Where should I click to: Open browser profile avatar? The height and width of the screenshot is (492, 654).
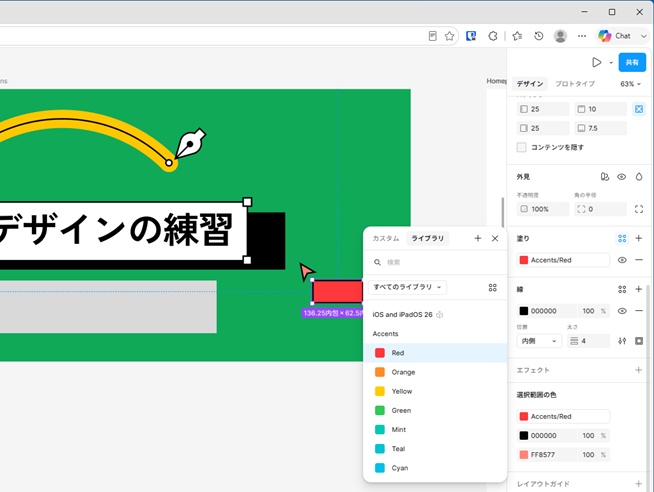click(x=560, y=36)
